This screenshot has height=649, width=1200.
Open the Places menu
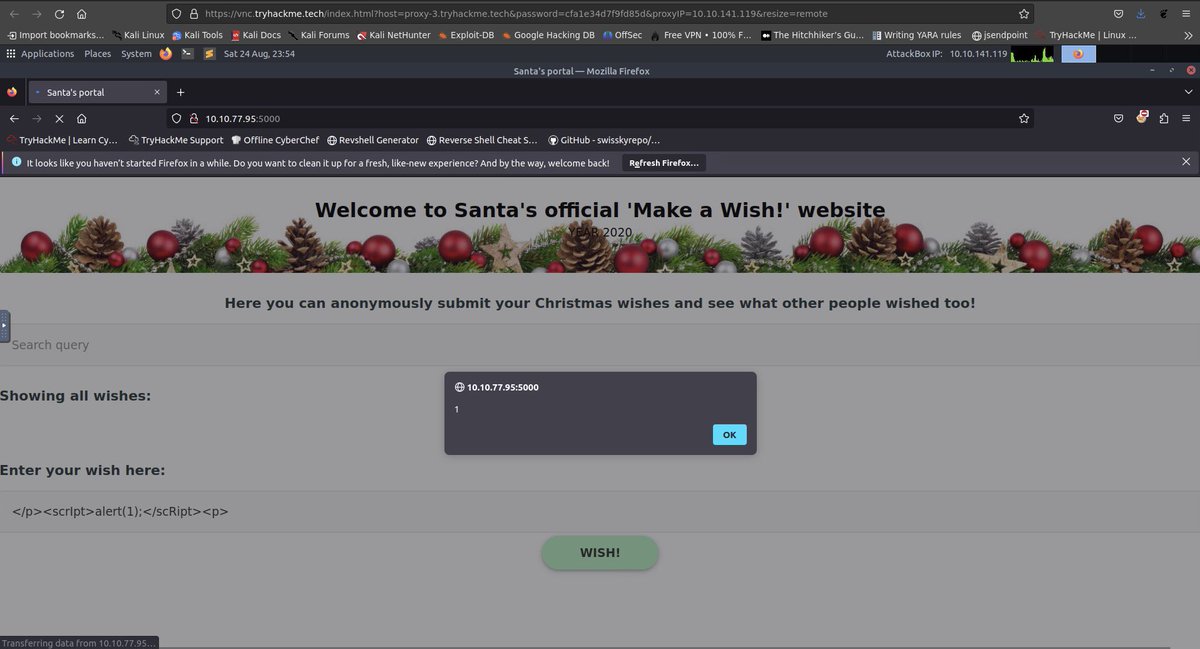[x=98, y=54]
